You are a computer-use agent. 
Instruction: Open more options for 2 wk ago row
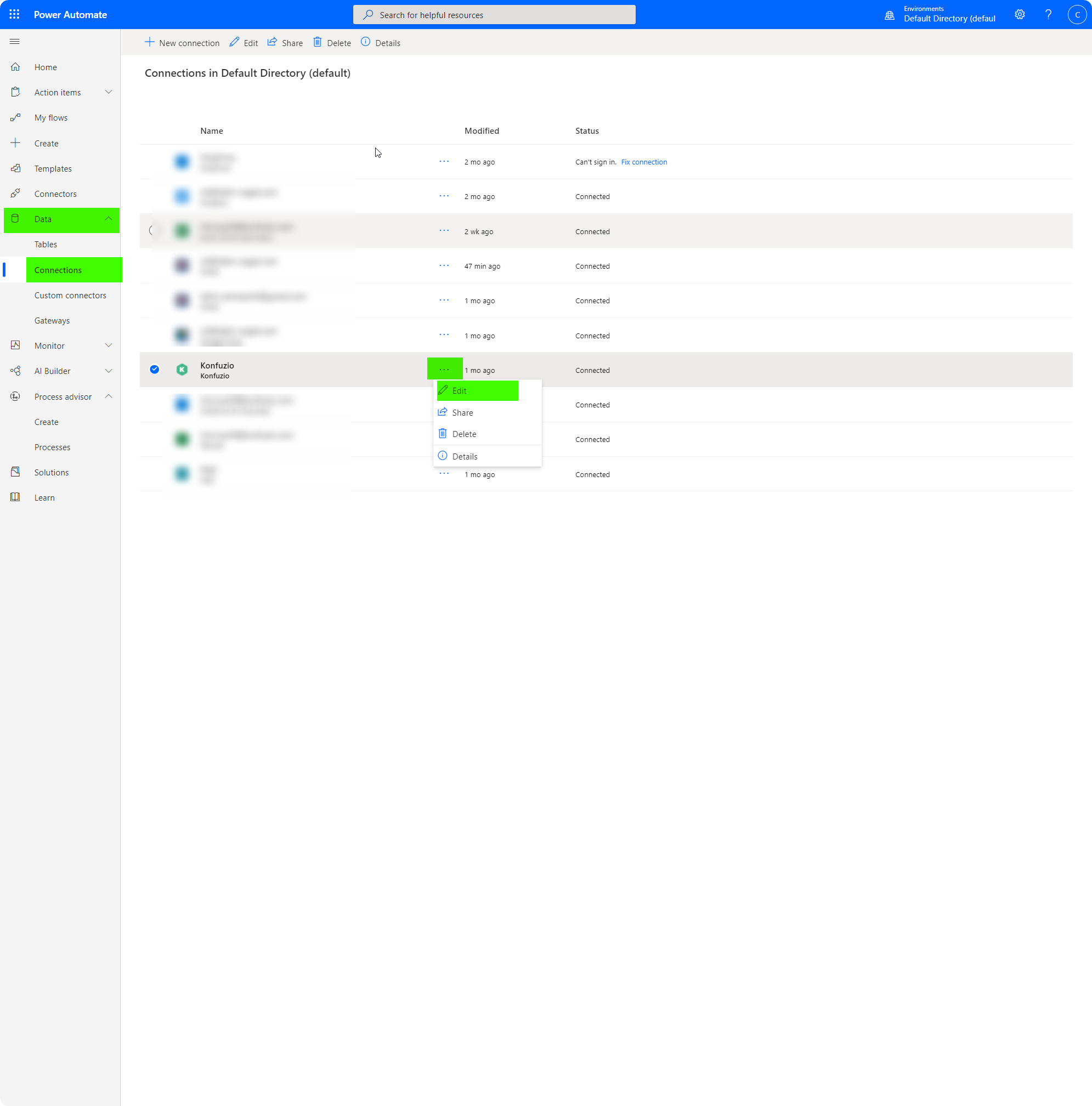pos(444,231)
